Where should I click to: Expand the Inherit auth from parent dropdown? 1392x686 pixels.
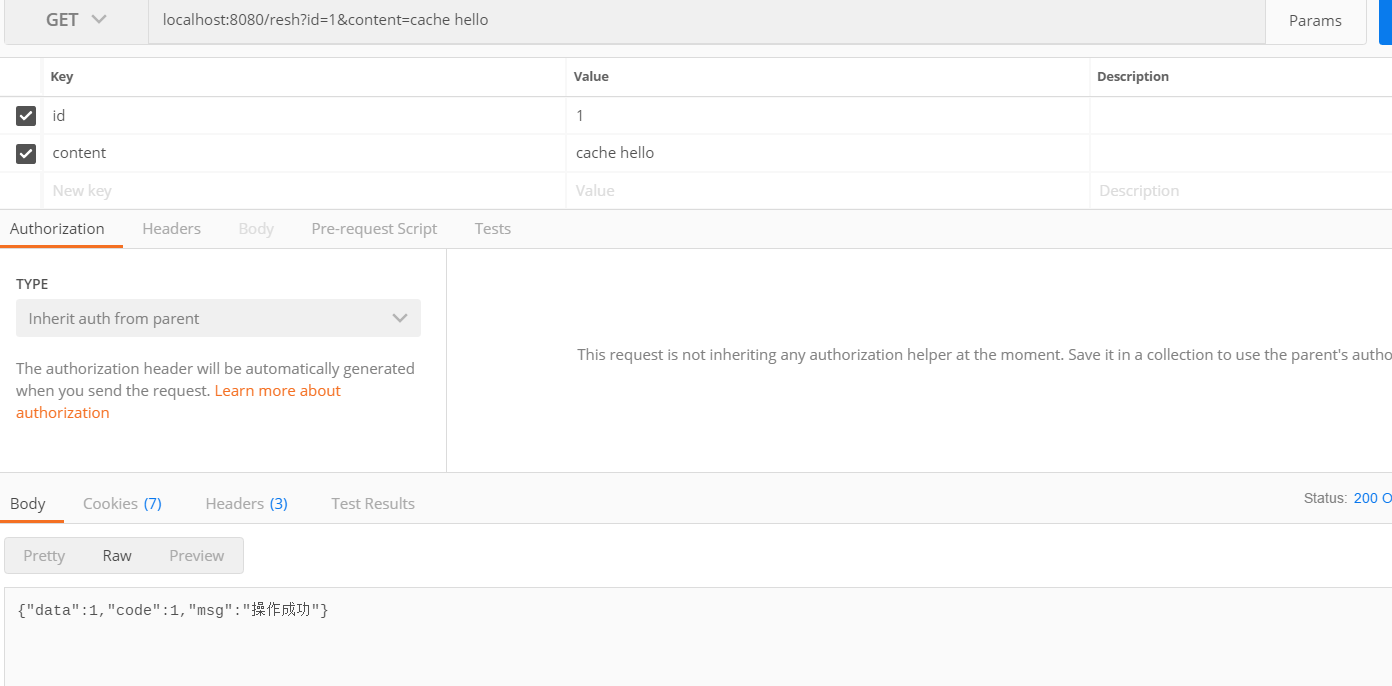coord(218,318)
